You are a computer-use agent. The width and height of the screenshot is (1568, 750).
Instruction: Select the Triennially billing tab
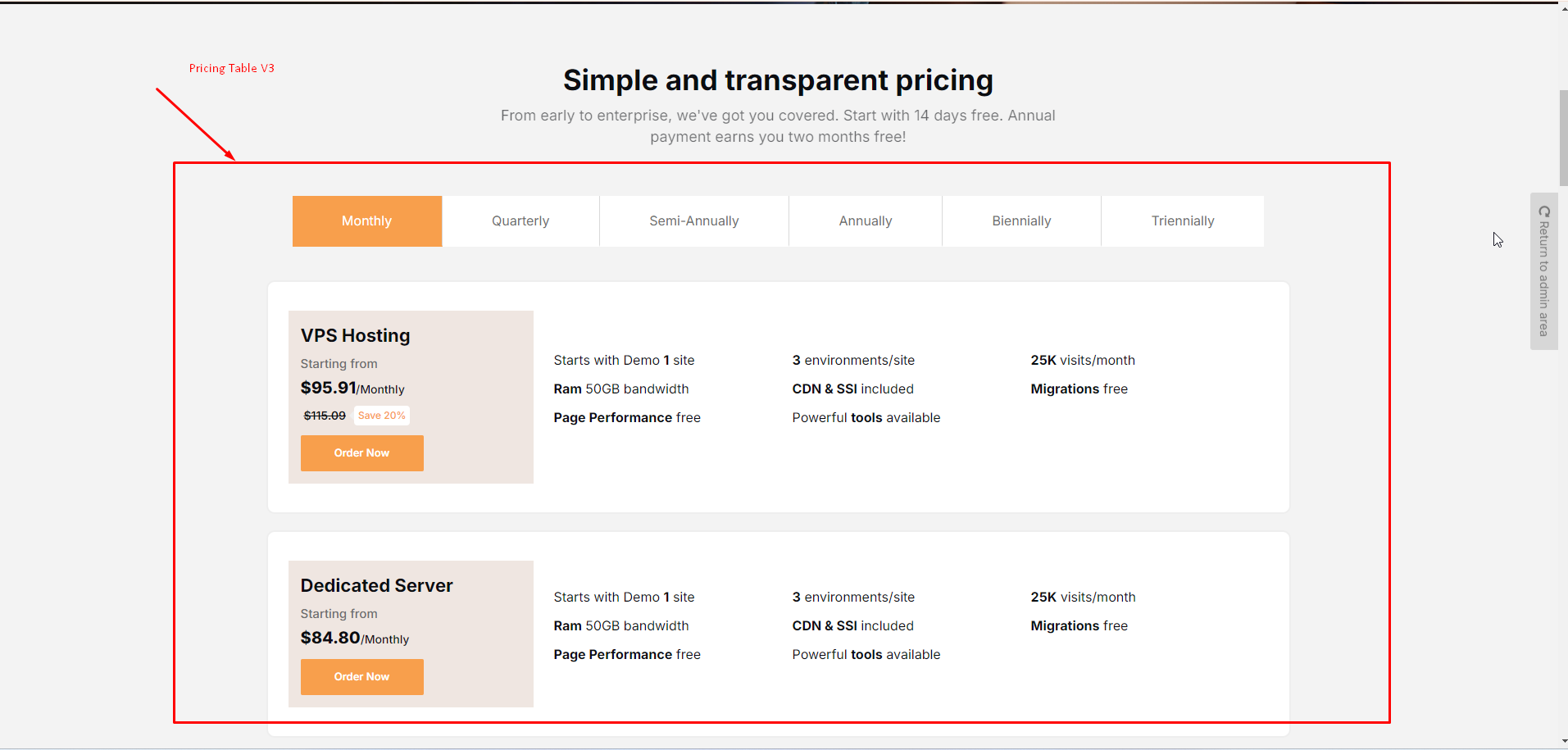tap(1182, 221)
